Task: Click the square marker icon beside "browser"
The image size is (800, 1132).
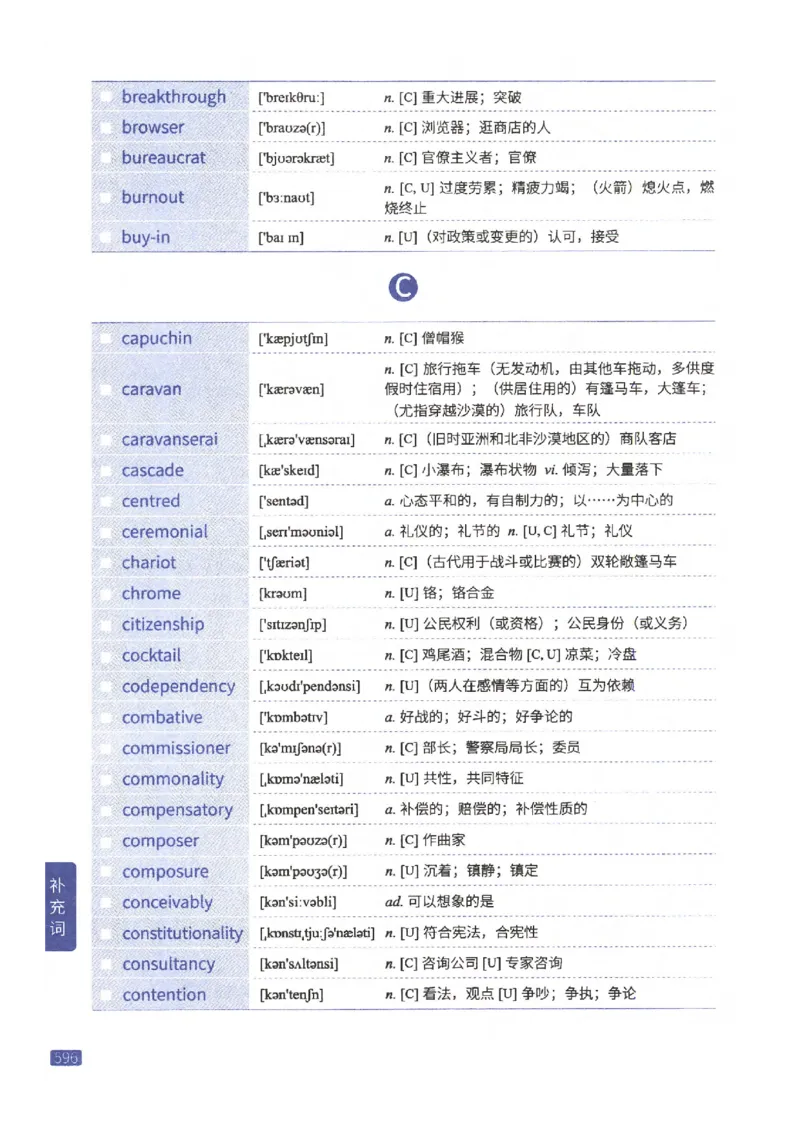Action: coord(107,128)
